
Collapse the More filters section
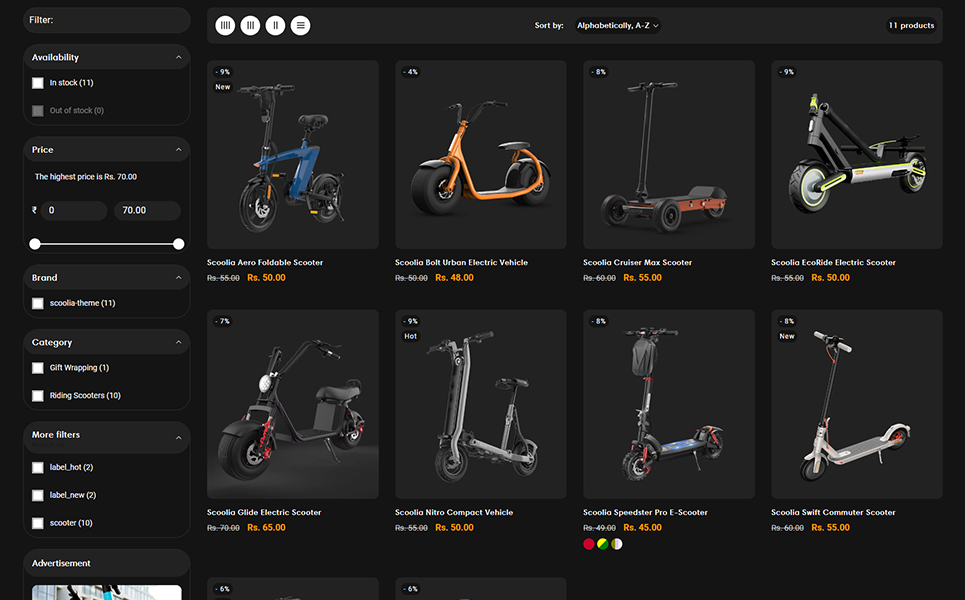pos(179,437)
